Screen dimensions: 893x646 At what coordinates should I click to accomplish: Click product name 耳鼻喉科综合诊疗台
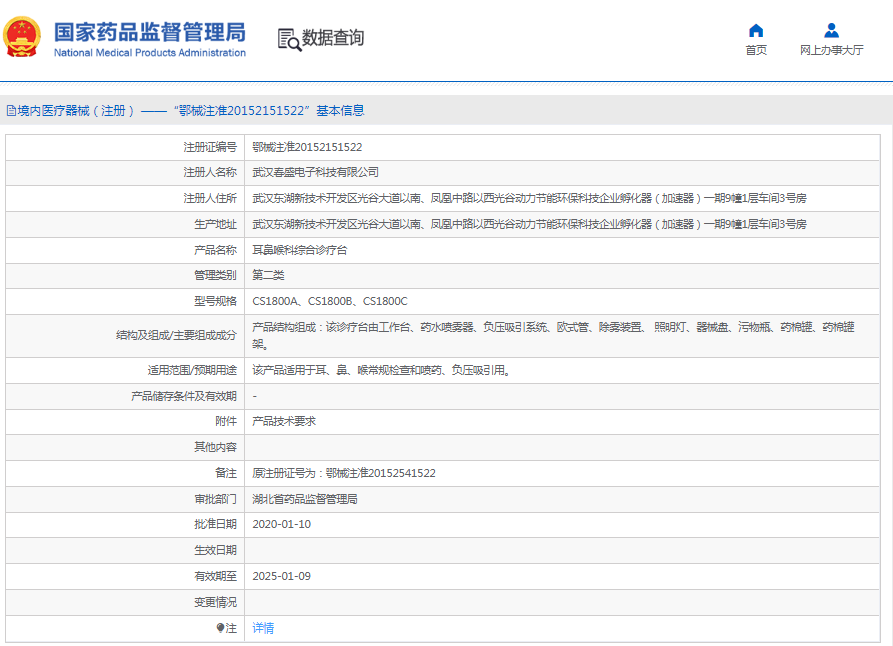click(x=299, y=250)
